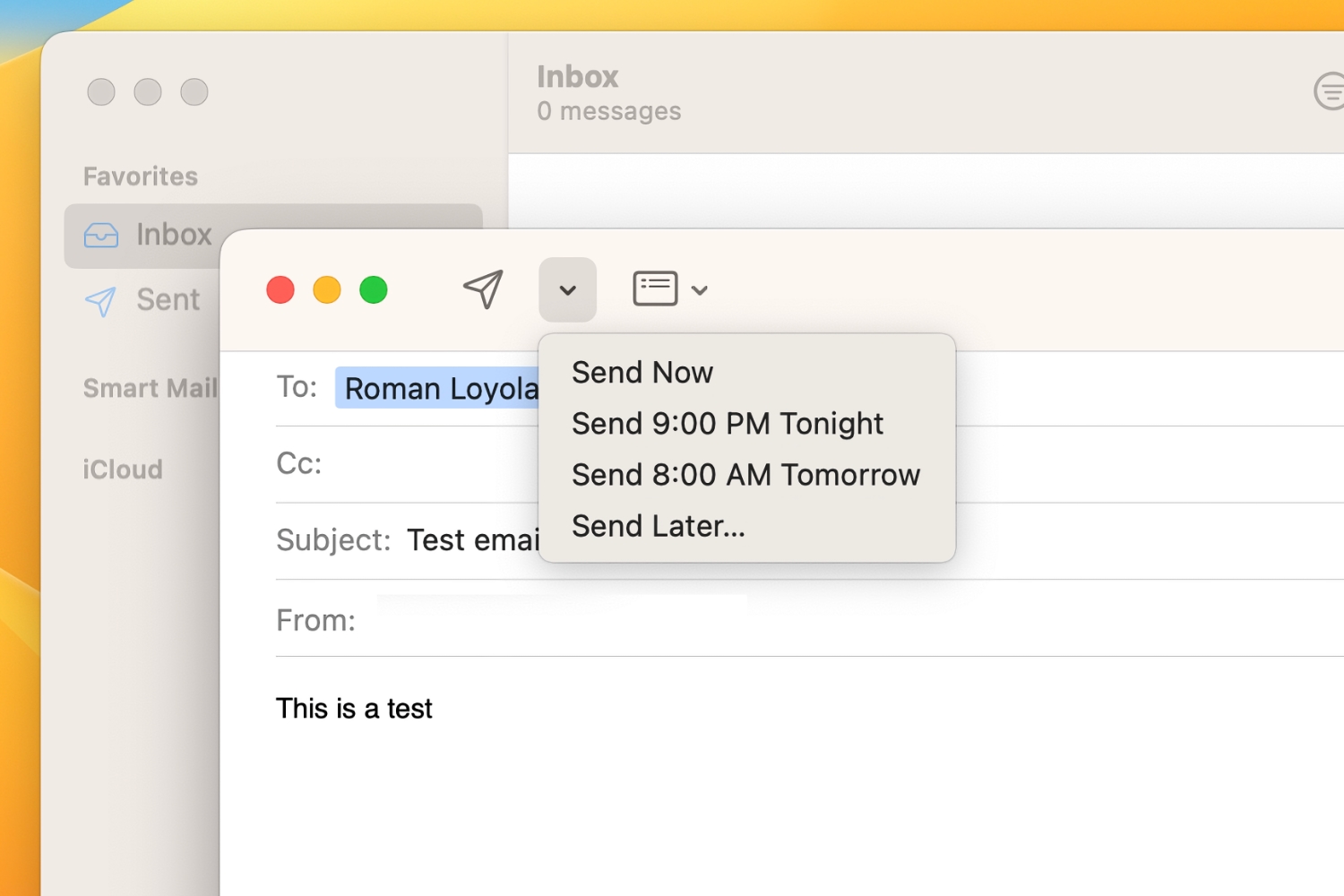Screen dimensions: 1344x896
Task: Select the Inbox tray icon in sidebar
Action: (101, 235)
